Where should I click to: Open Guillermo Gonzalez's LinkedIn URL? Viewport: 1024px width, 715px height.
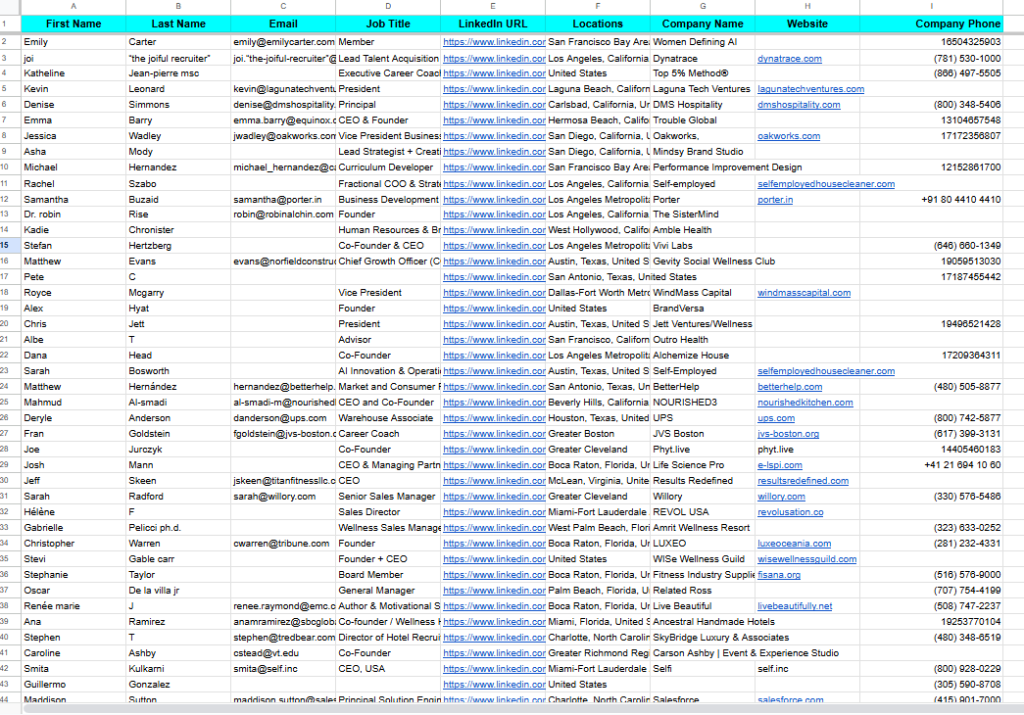pyautogui.click(x=494, y=684)
